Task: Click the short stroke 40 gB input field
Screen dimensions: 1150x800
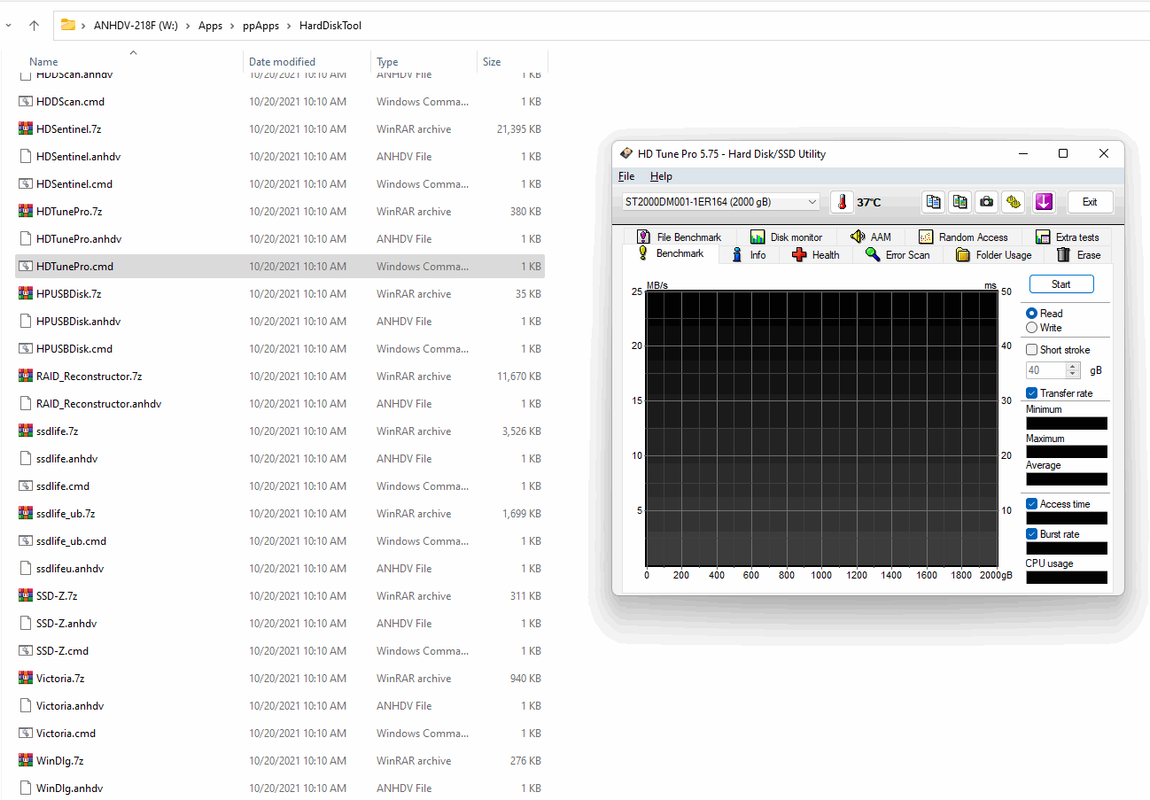Action: (x=1047, y=370)
